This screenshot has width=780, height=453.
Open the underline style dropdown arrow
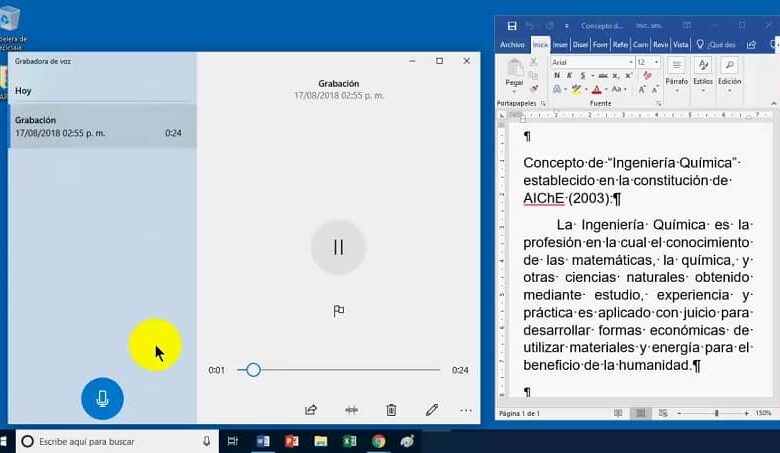(x=592, y=76)
